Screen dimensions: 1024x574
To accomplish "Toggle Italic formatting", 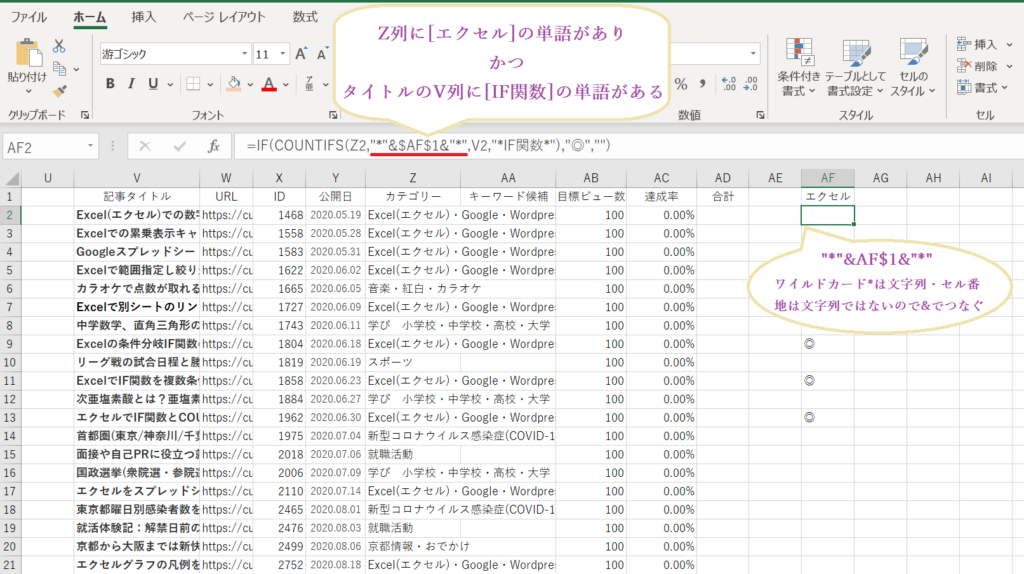I will [131, 84].
